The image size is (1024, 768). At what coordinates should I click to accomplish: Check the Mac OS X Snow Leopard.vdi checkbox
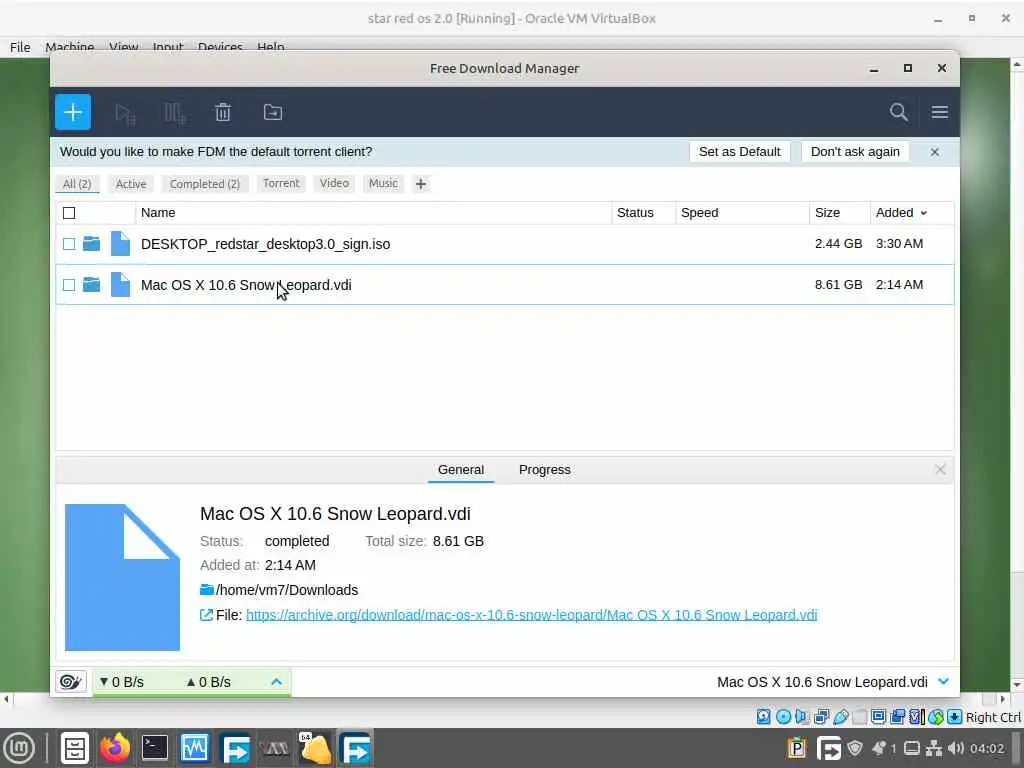69,285
